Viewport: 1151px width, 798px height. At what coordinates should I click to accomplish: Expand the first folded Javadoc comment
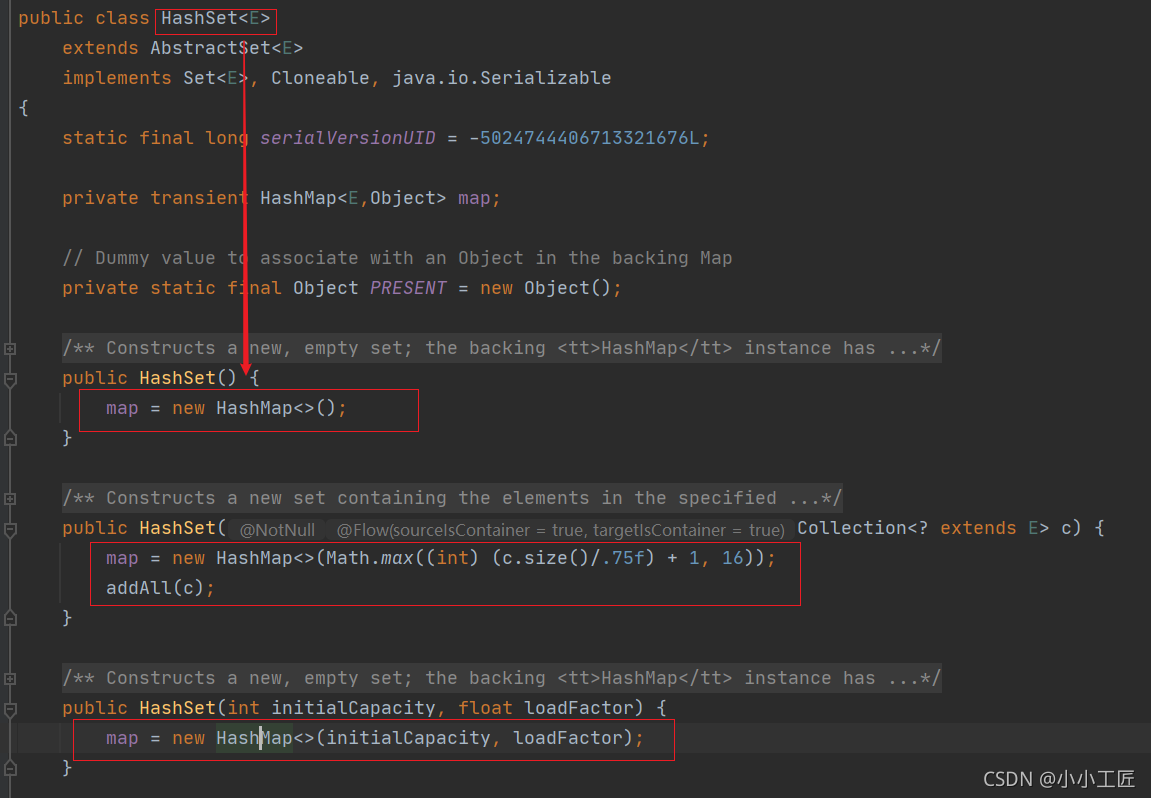(x=10, y=347)
